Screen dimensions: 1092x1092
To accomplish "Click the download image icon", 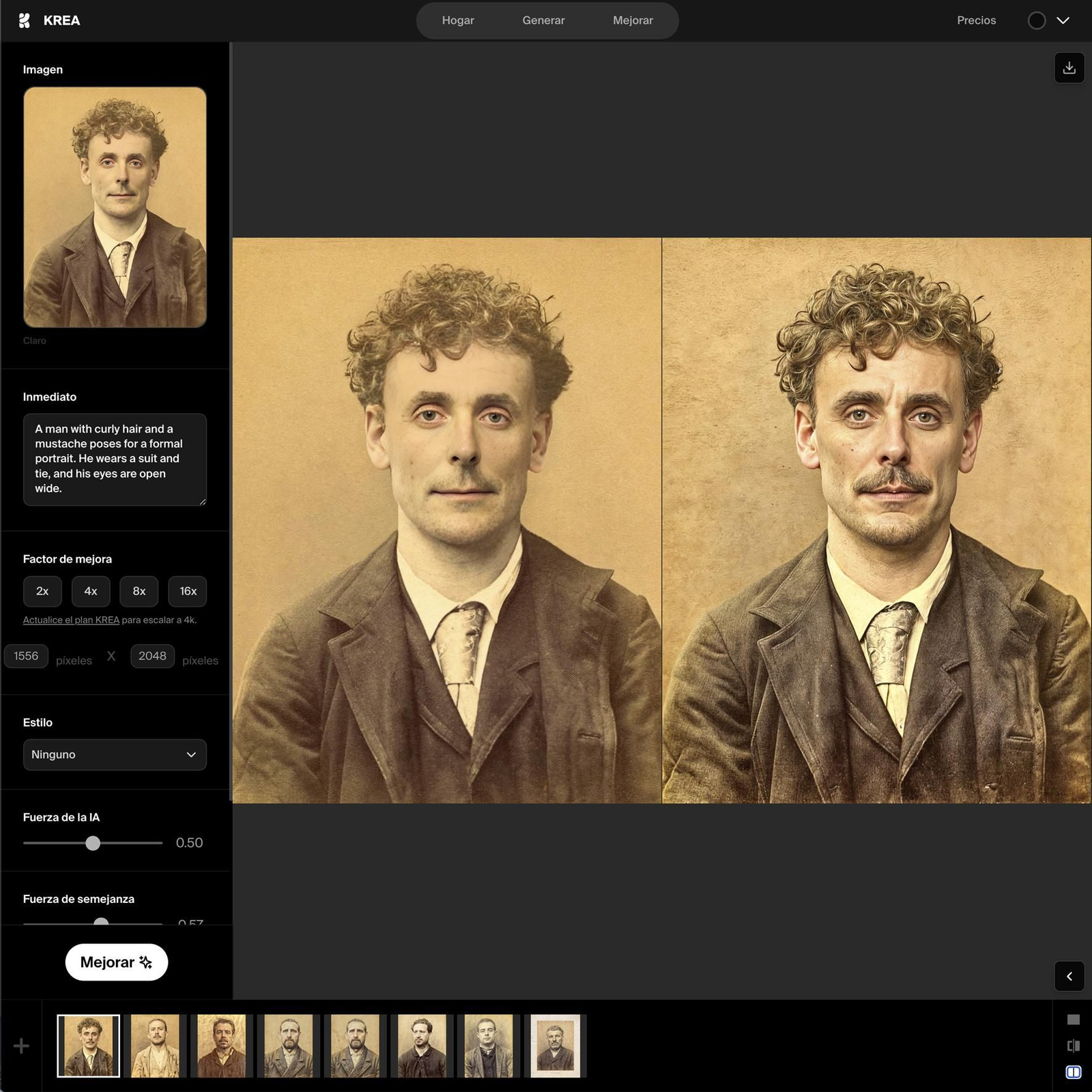I will point(1069,68).
